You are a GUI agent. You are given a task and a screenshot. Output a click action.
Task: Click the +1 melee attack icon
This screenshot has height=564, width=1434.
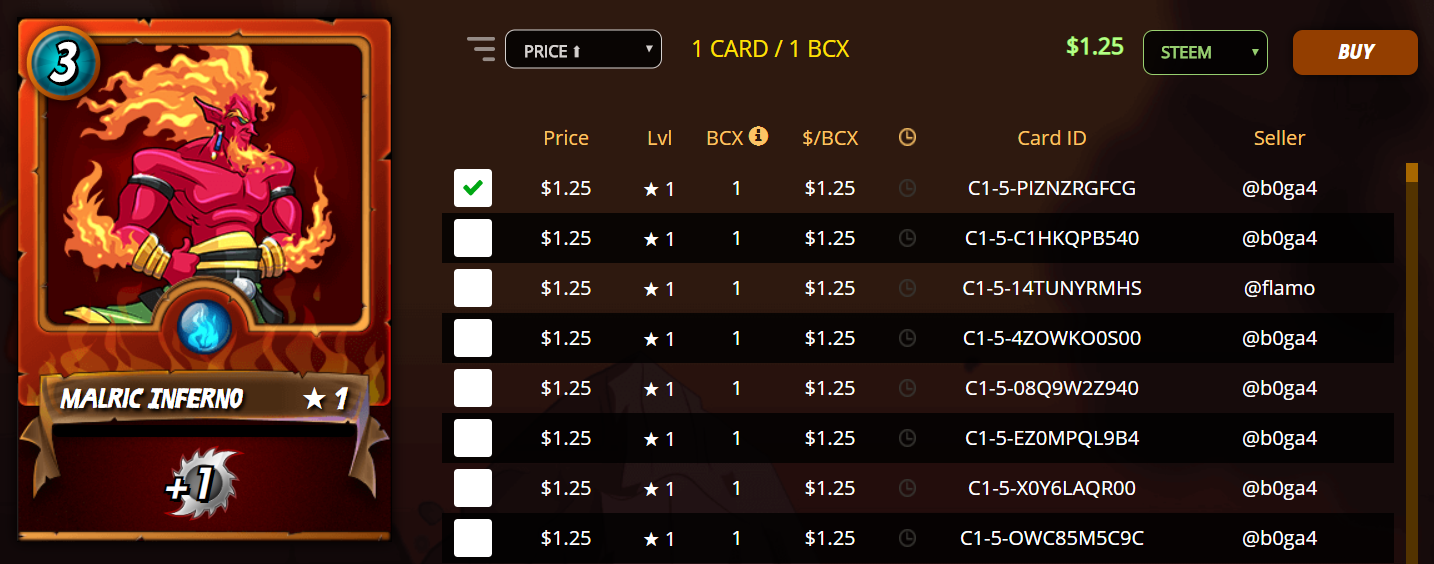200,484
